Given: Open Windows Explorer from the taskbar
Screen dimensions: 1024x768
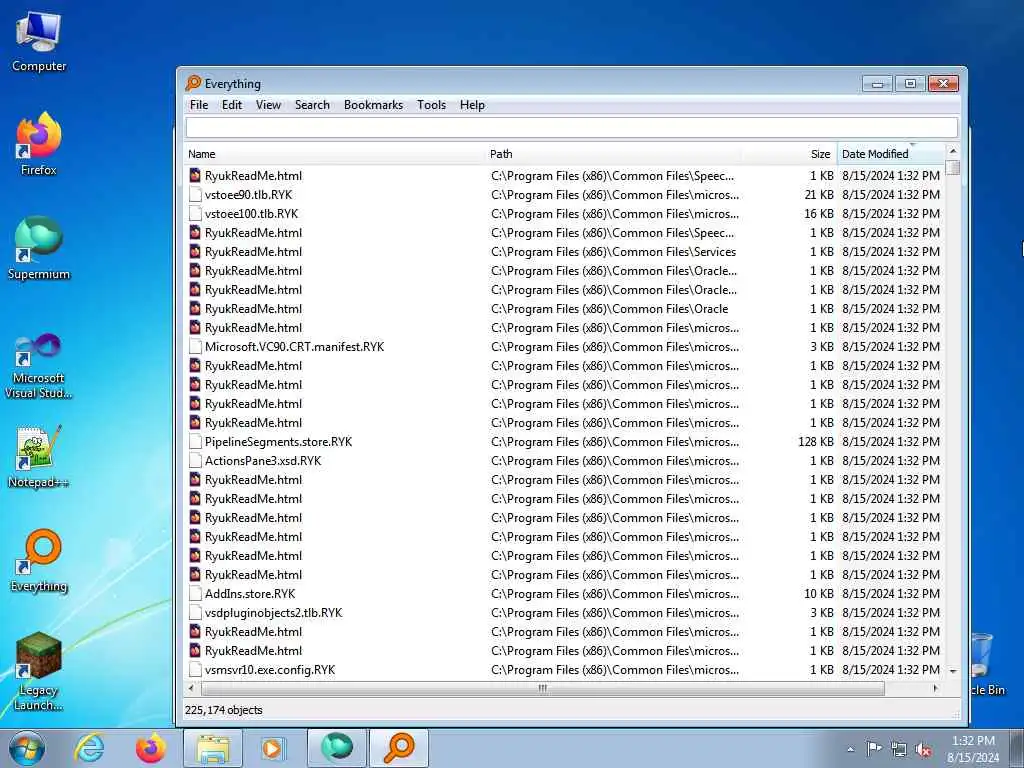Looking at the screenshot, I should tap(213, 748).
